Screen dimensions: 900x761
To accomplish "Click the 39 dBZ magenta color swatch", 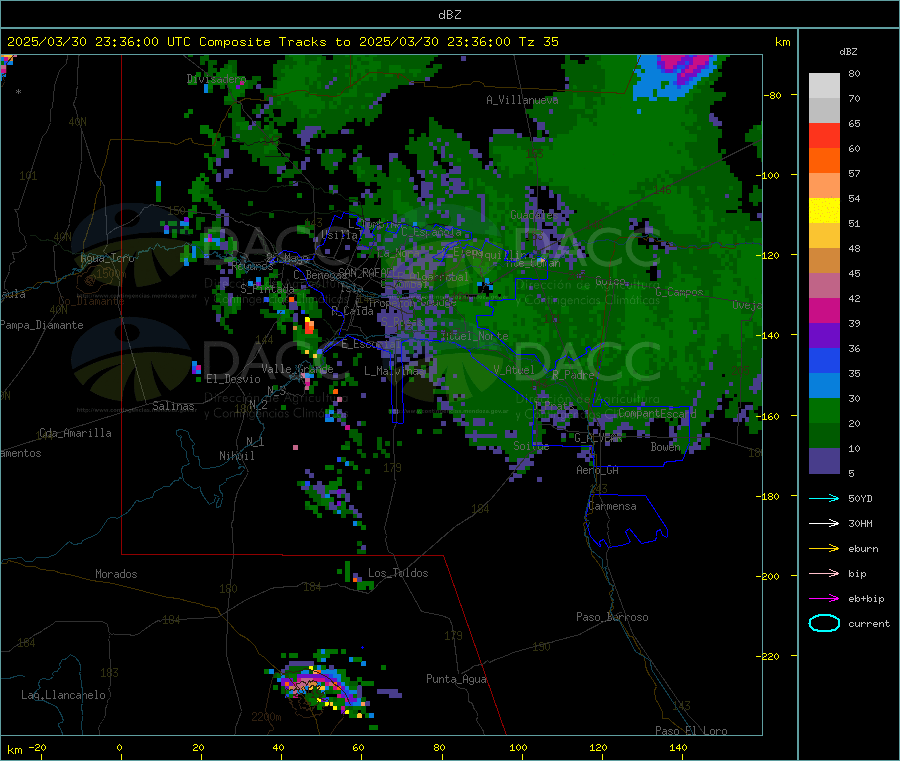I will pos(824,310).
